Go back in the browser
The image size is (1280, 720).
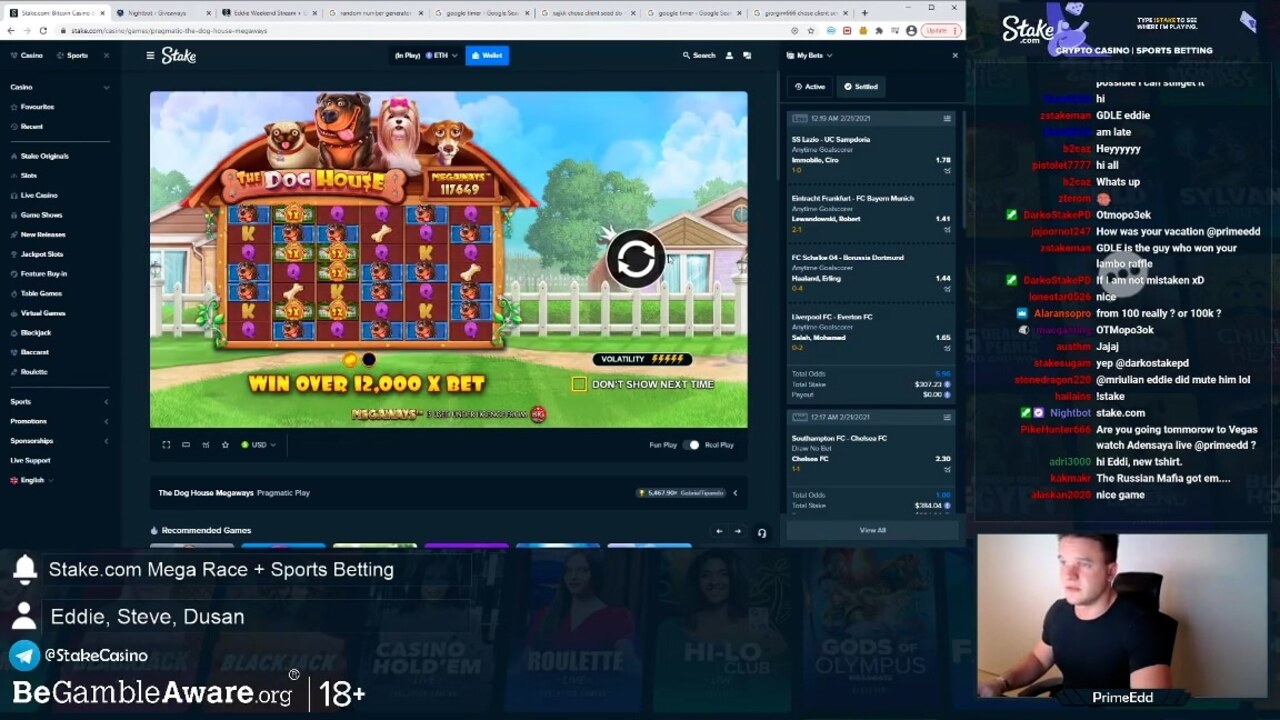tap(11, 31)
